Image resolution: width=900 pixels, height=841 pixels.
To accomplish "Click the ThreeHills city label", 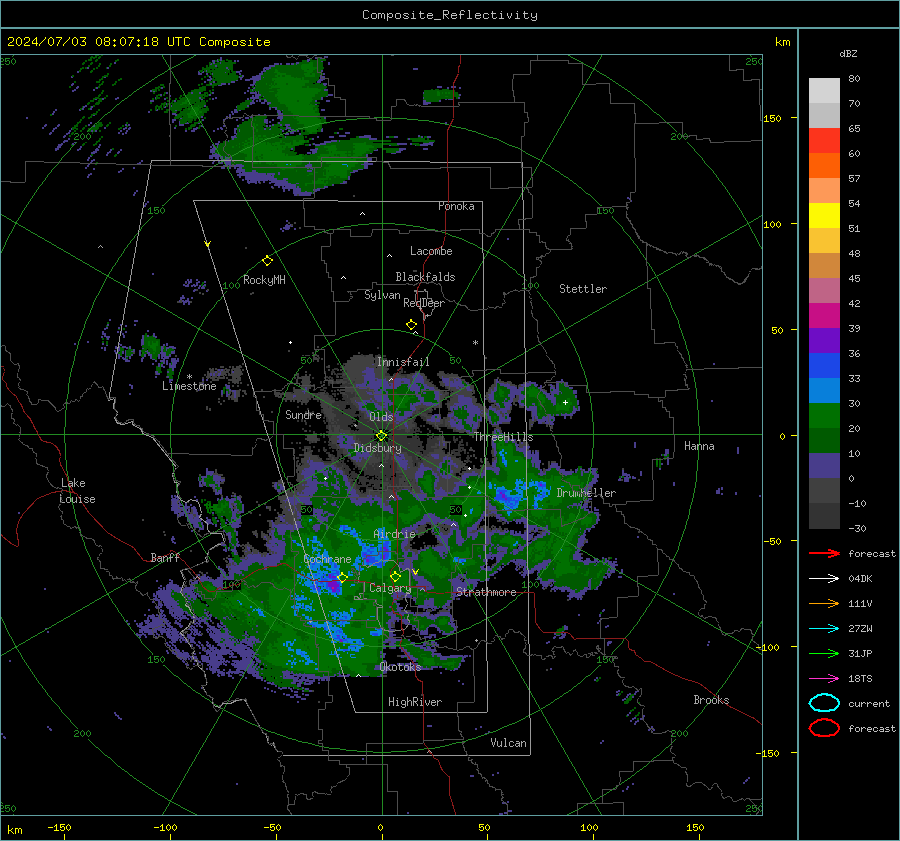I will click(503, 437).
